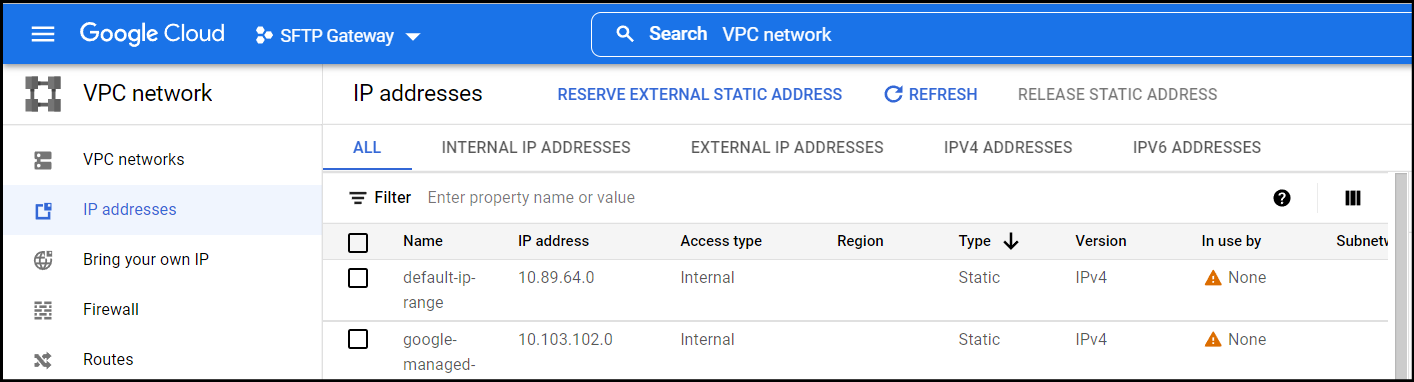Open the SFTP Gateway project dropdown
The image size is (1414, 382).
coord(338,36)
